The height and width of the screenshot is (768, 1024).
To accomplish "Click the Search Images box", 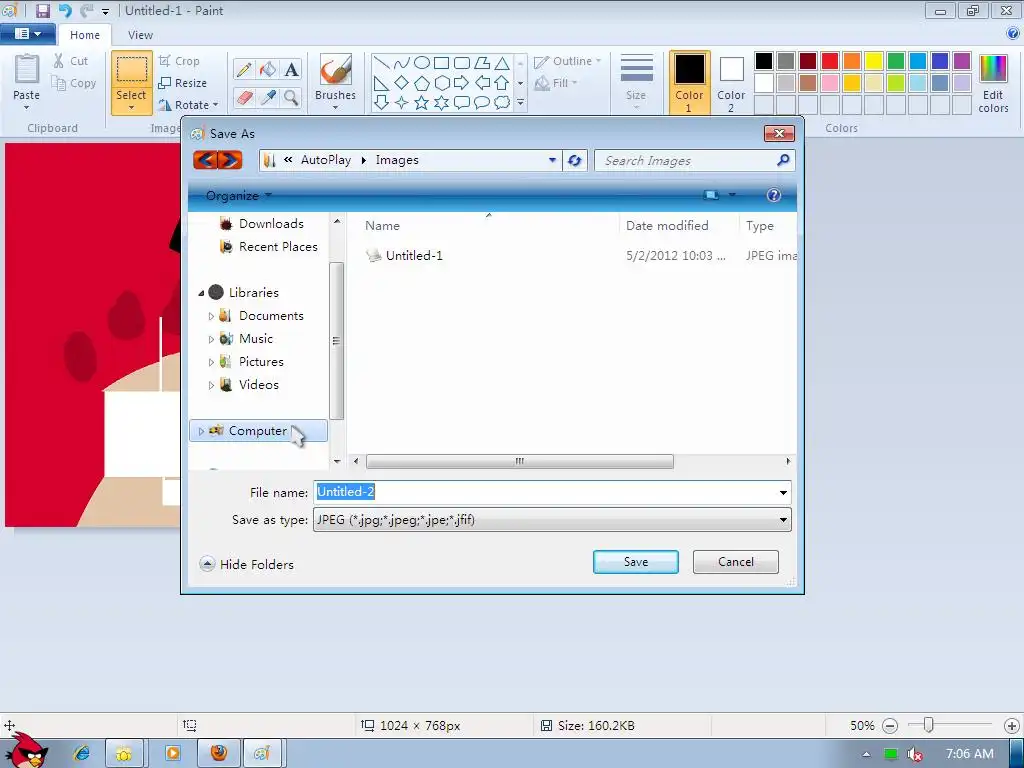I will point(695,160).
